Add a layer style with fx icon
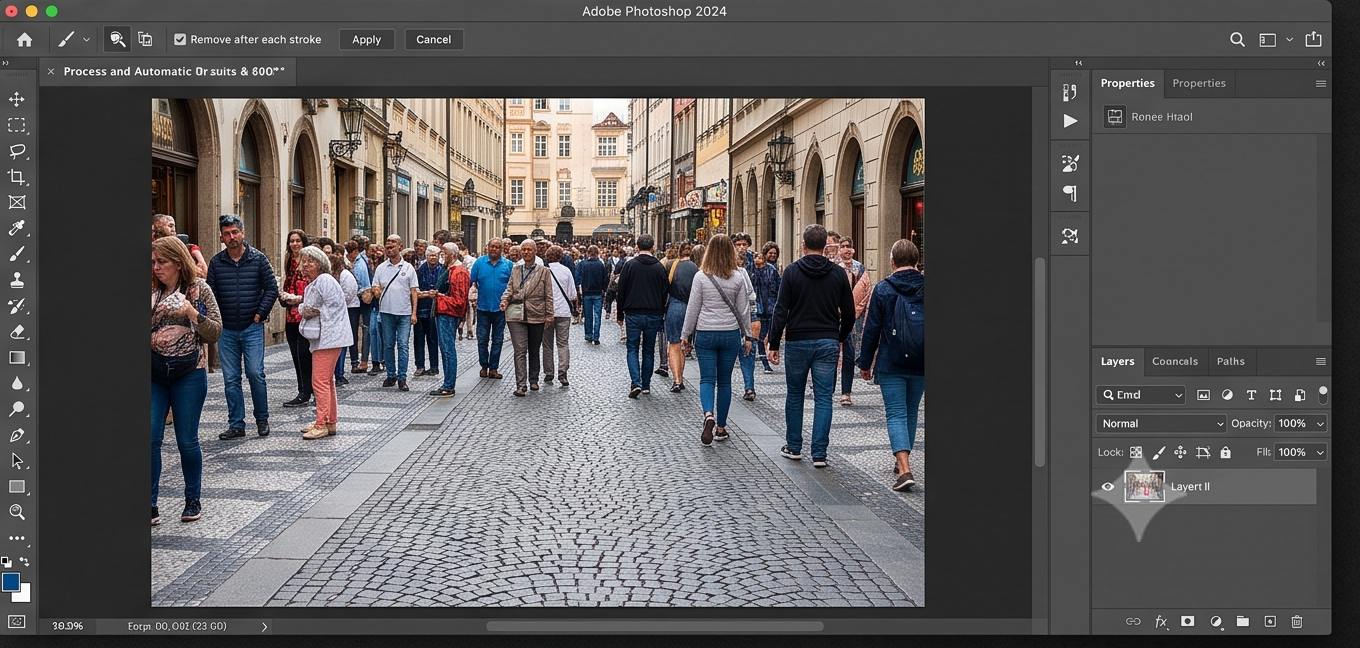The width and height of the screenshot is (1360, 648). click(1161, 621)
